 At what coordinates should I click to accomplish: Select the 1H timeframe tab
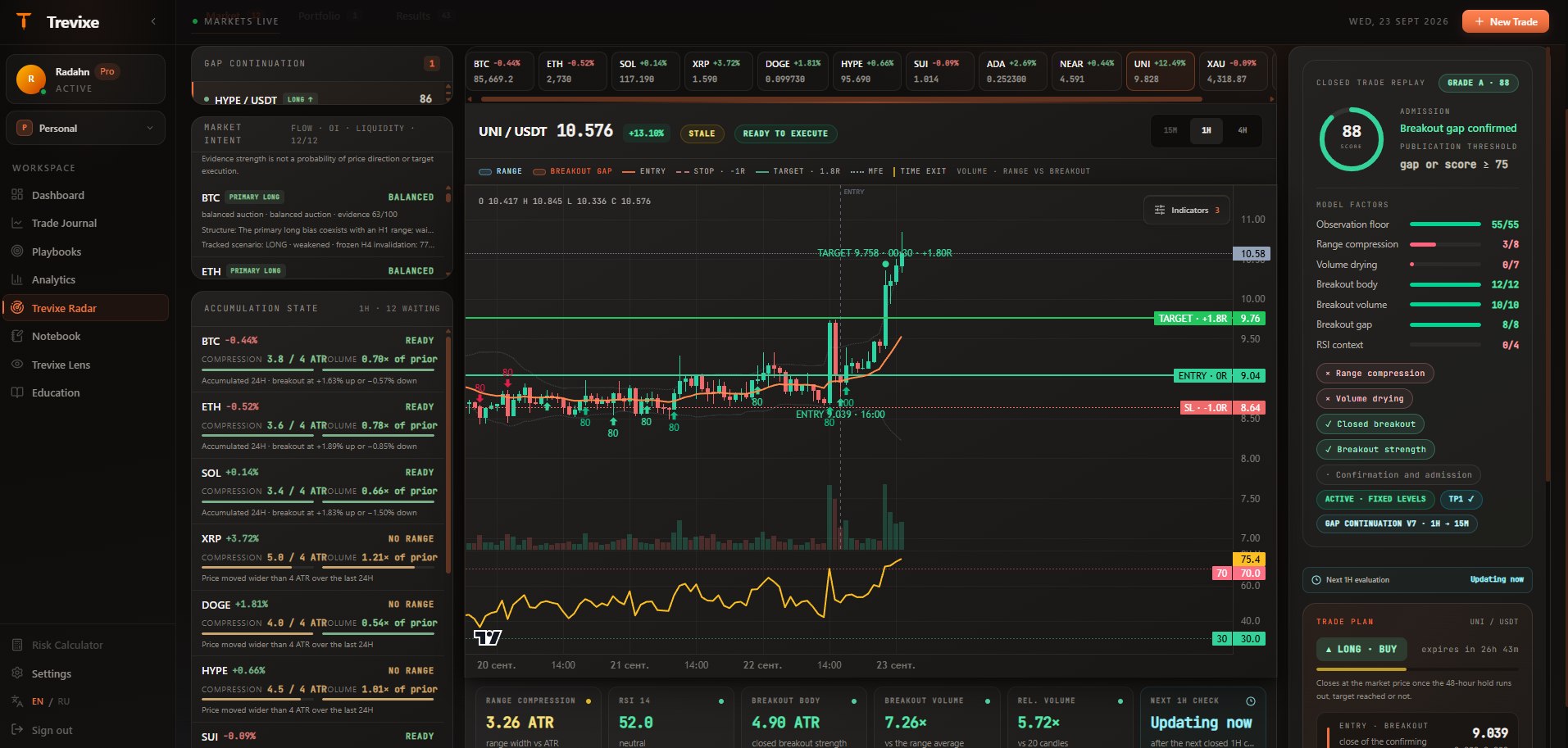click(x=1207, y=130)
